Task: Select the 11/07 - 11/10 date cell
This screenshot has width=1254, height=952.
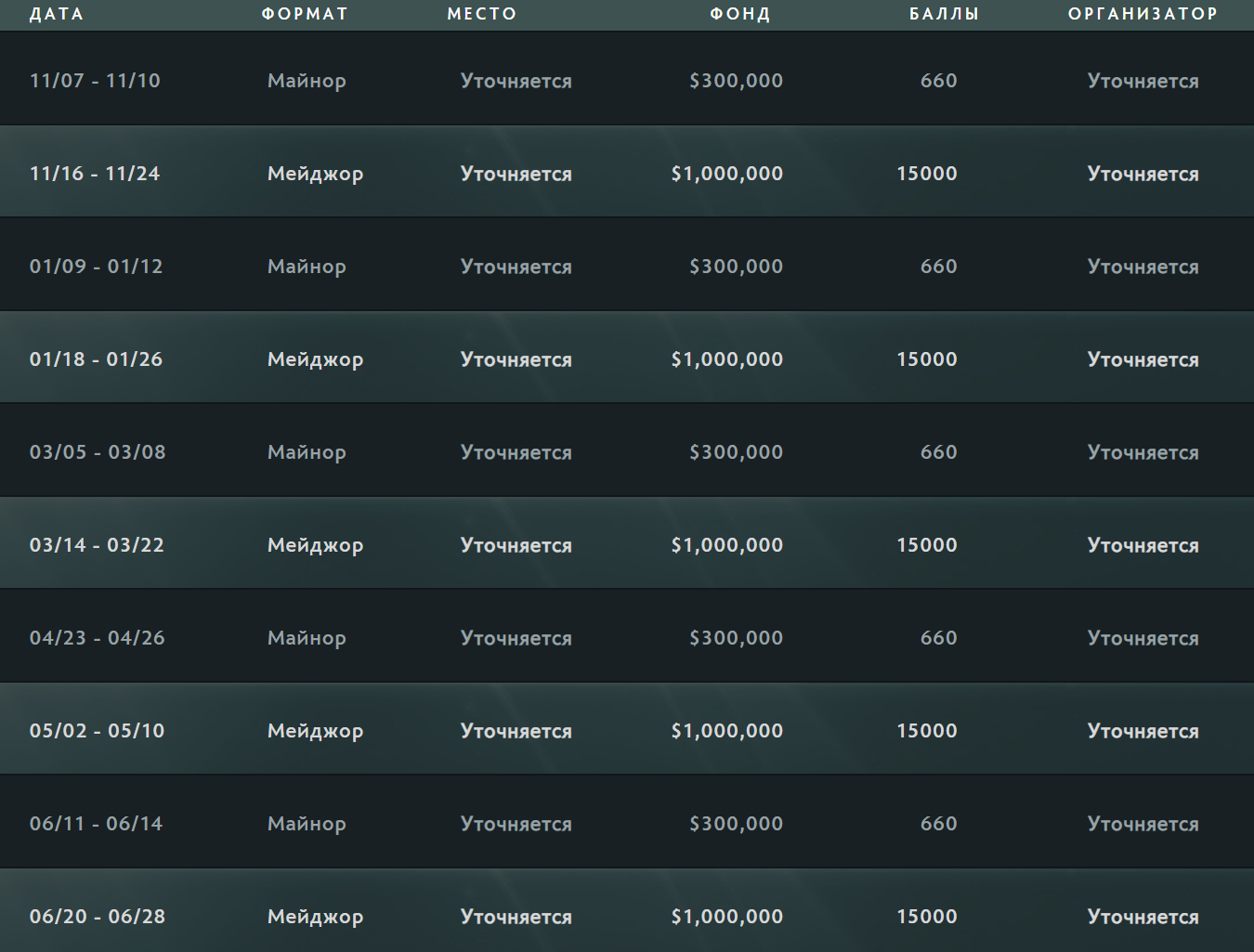Action: [x=95, y=81]
